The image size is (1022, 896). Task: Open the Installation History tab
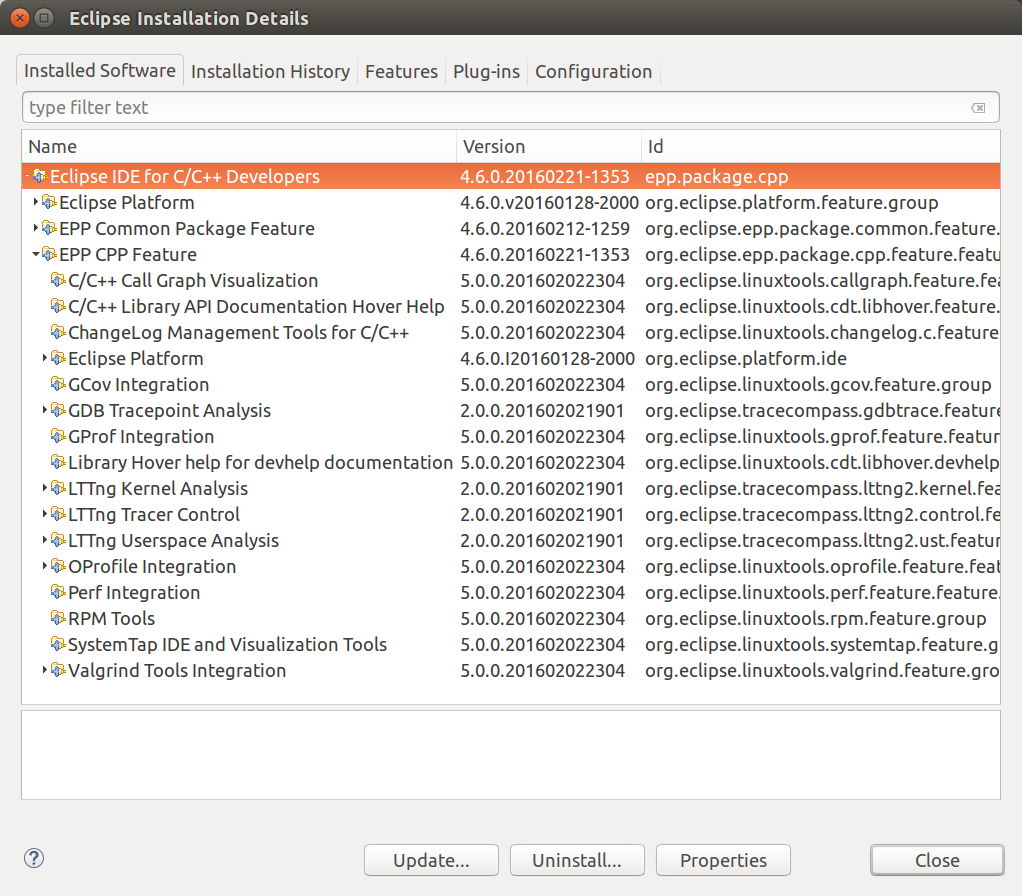(270, 71)
